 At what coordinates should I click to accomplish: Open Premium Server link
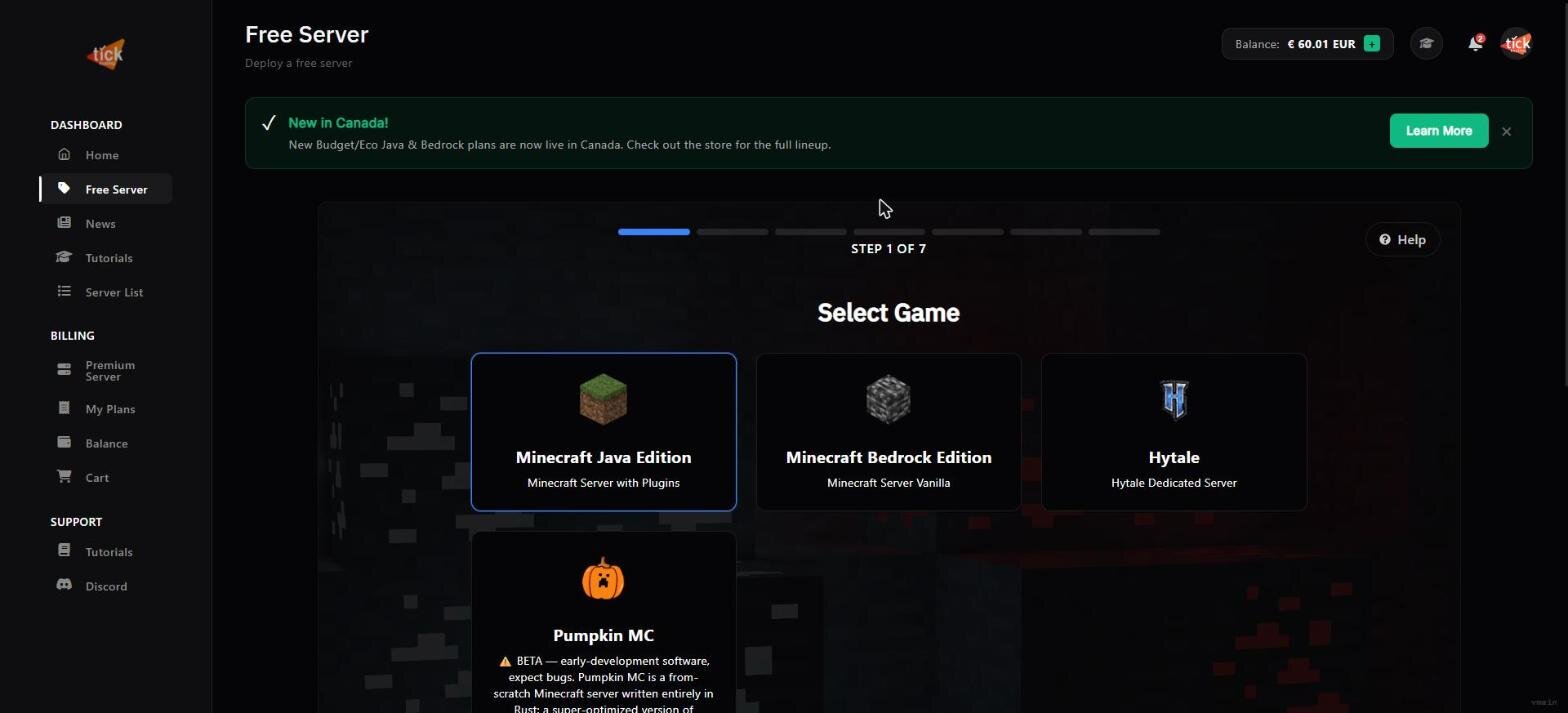click(105, 371)
